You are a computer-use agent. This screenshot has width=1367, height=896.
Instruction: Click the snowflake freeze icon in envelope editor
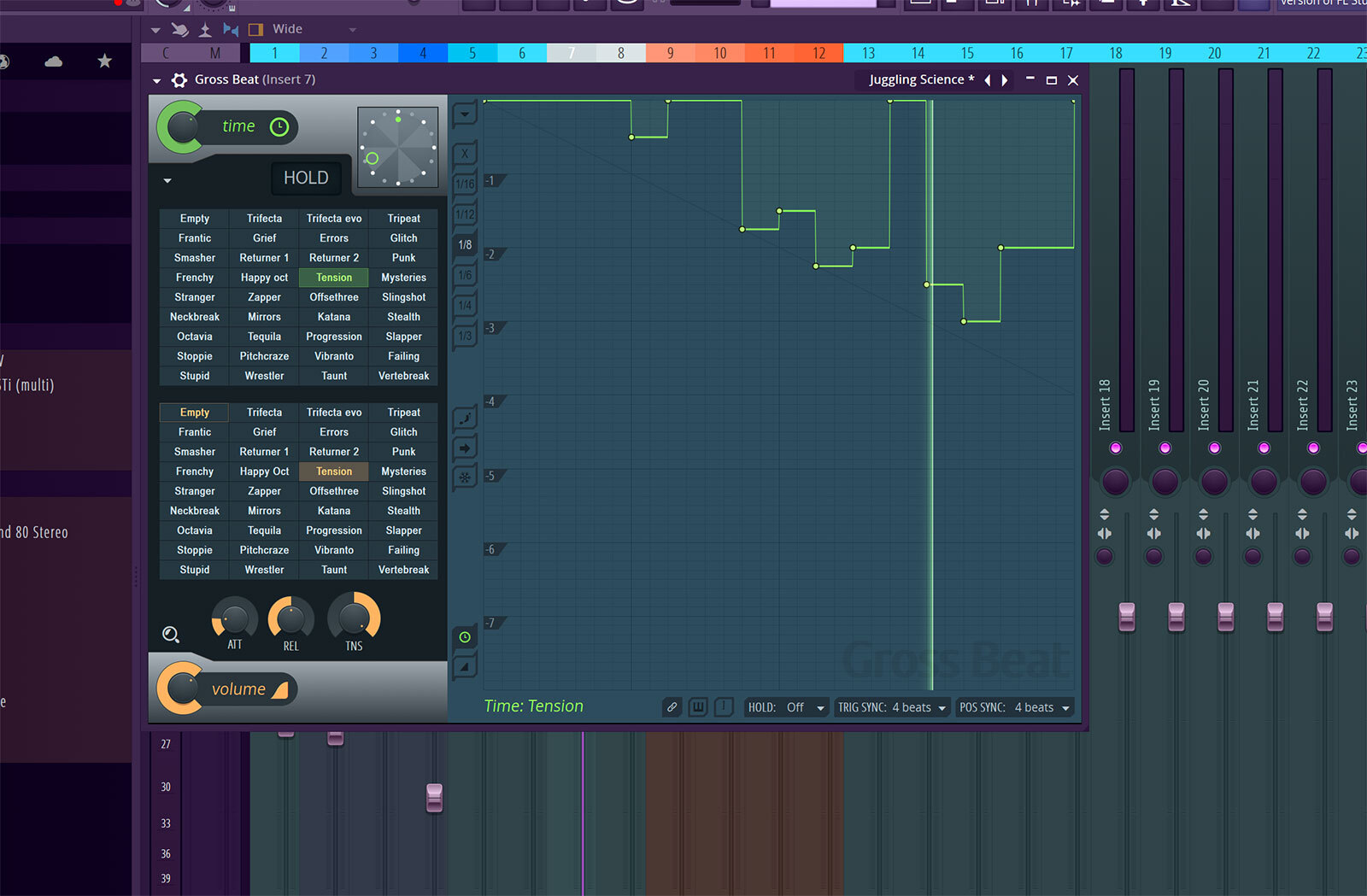464,477
